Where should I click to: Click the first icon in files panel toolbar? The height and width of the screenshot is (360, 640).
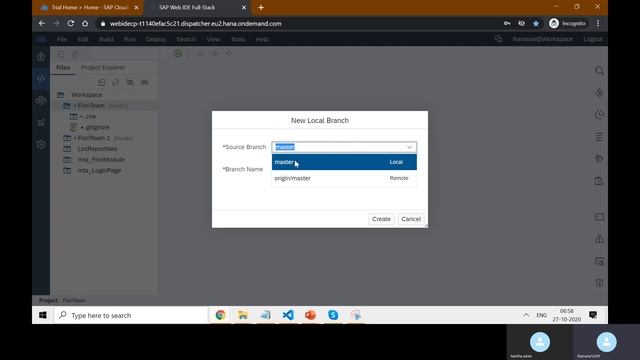(x=101, y=82)
